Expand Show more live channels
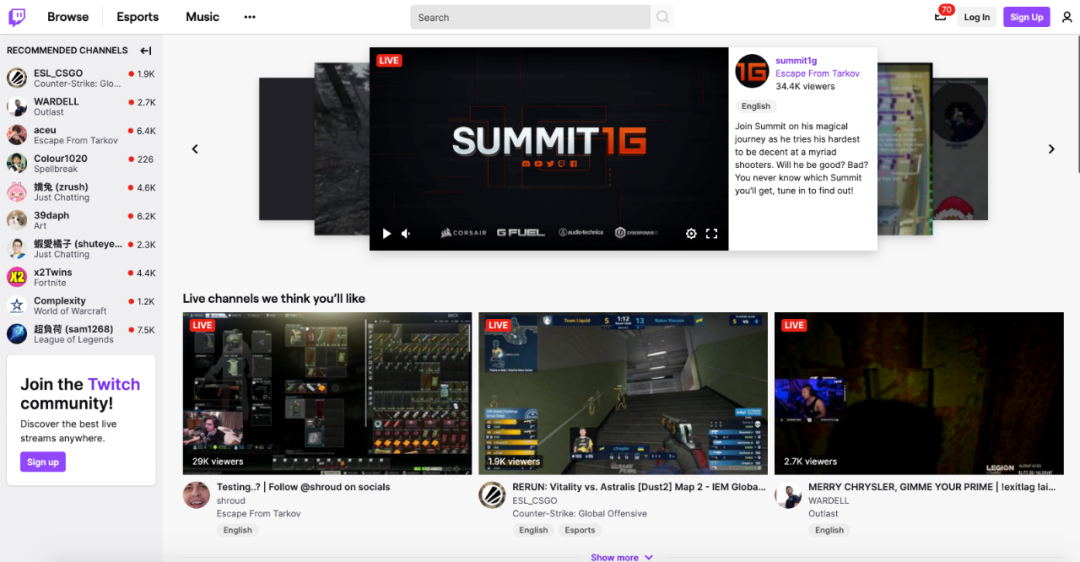 click(622, 557)
